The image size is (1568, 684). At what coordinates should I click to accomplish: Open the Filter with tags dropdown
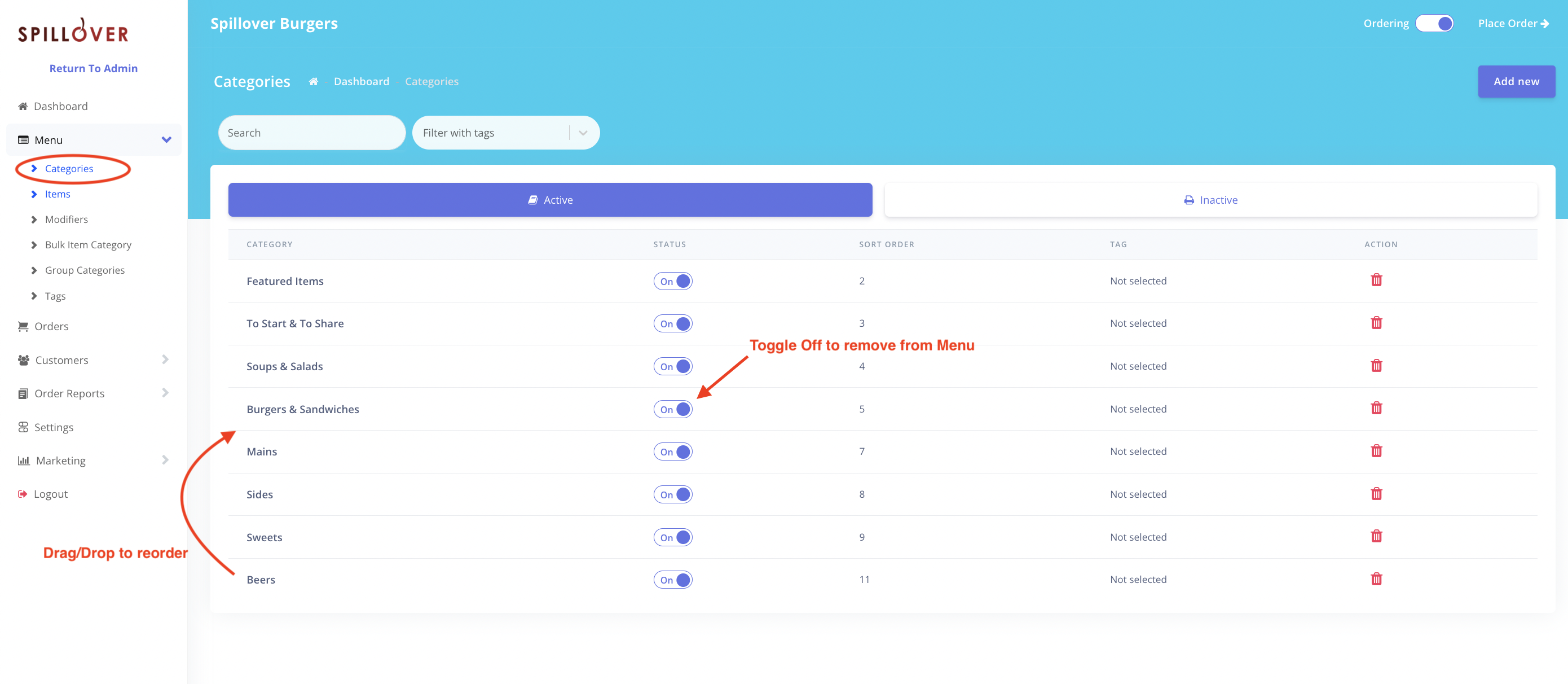coord(506,133)
